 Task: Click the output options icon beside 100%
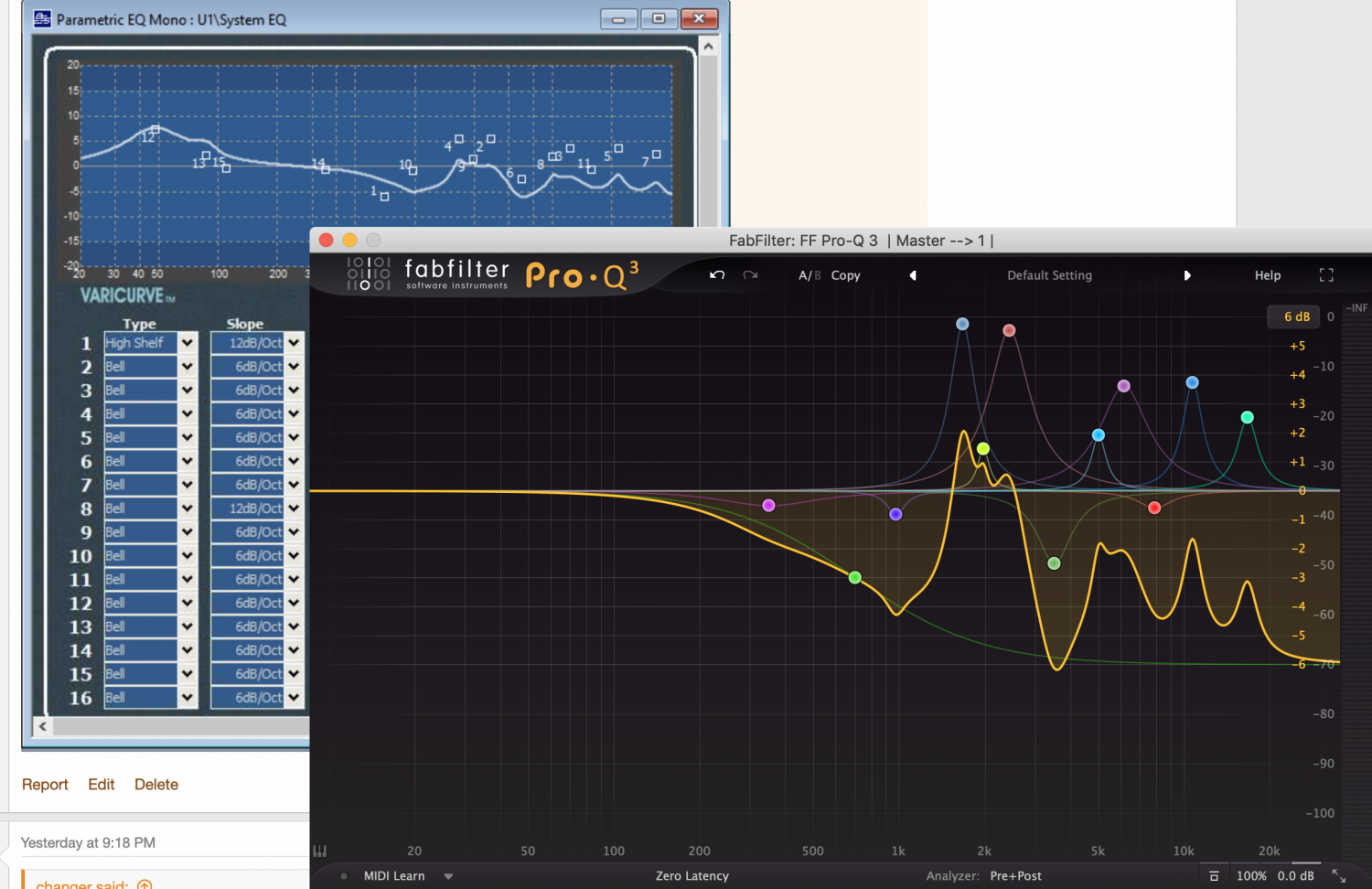[1214, 875]
